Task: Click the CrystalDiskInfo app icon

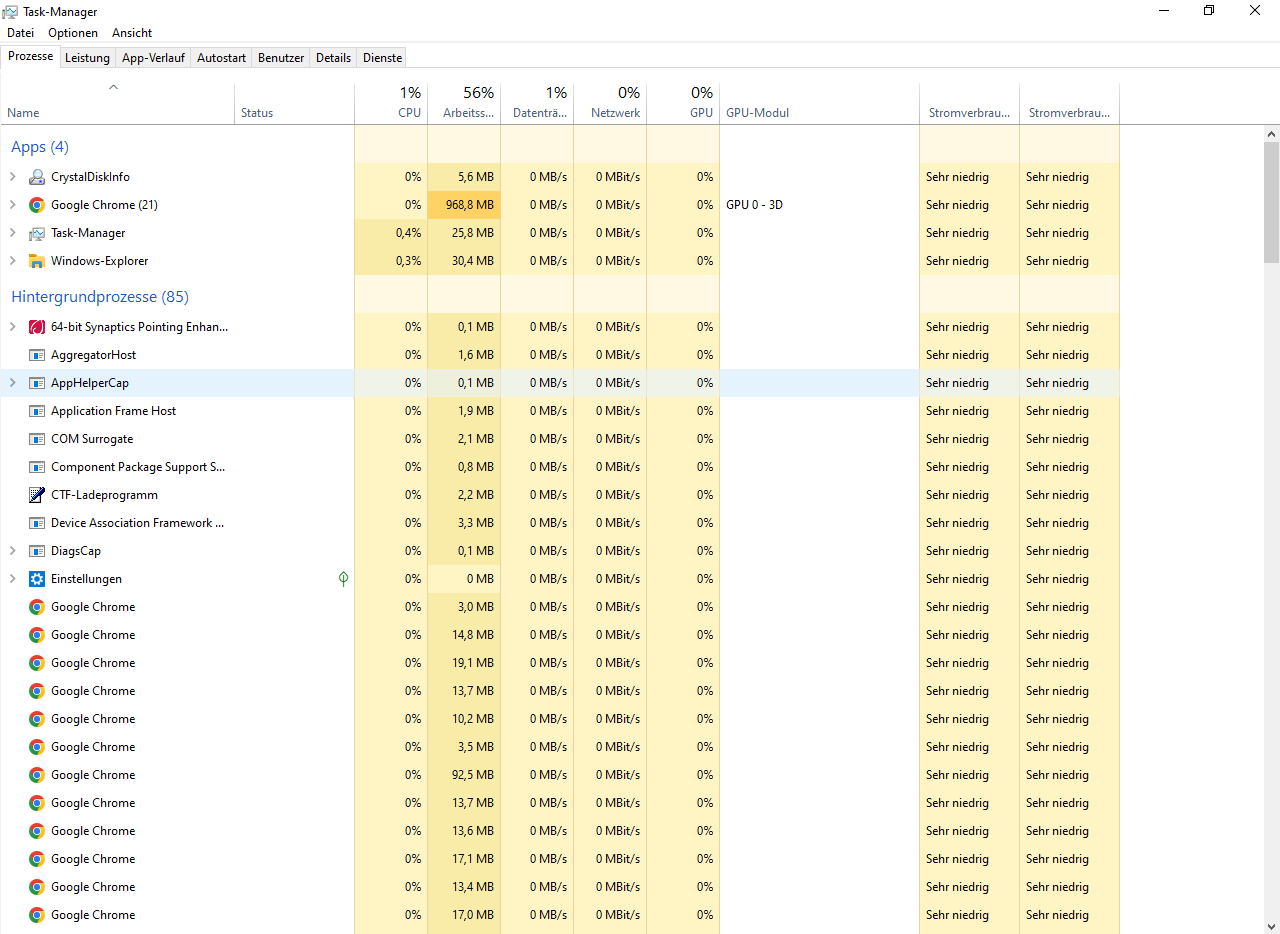Action: click(x=37, y=177)
